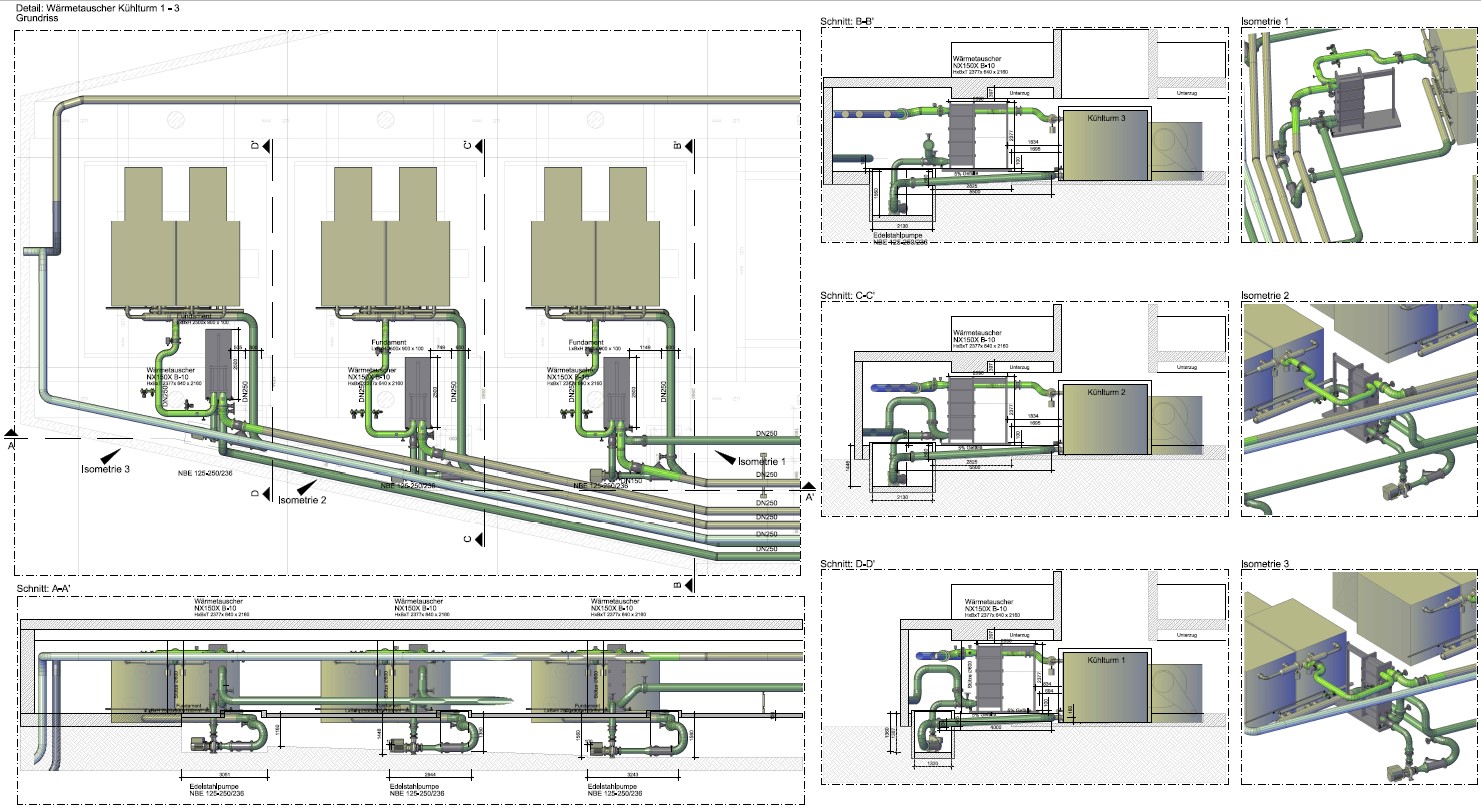Select the 'Schnitt: C-C'' section heading

(x=848, y=295)
